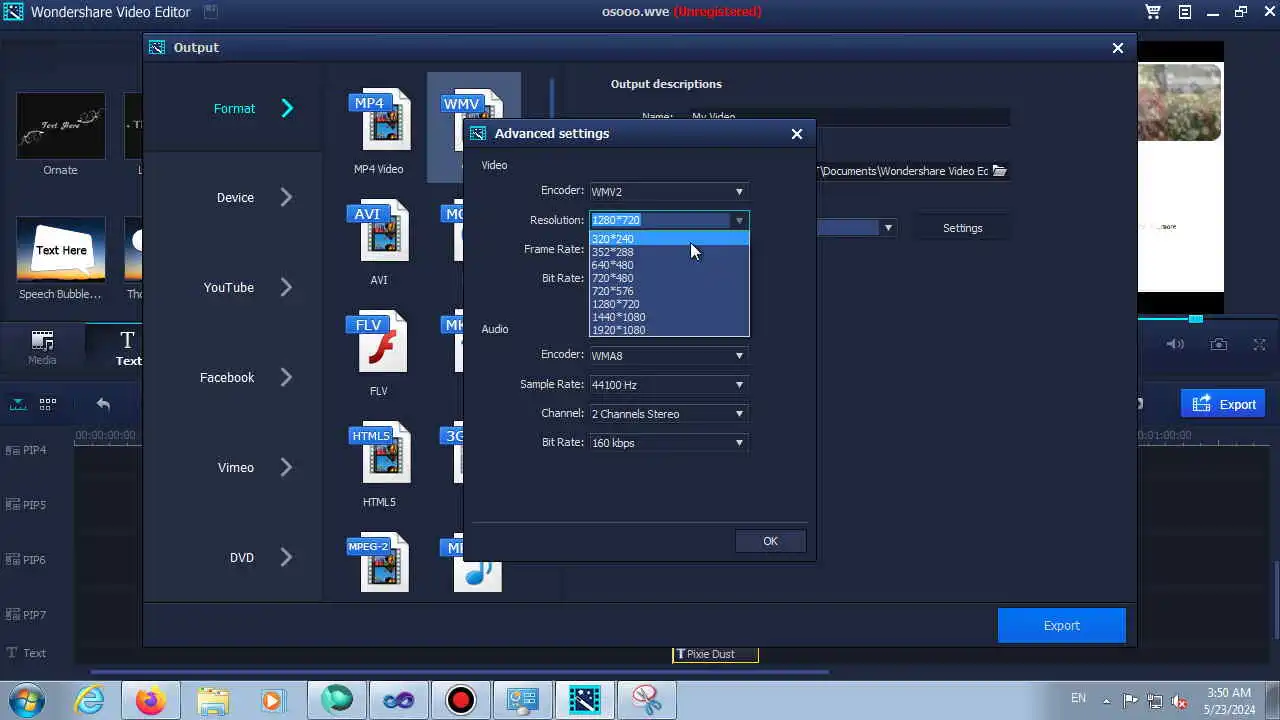Open the file explorer folder in taskbar
Screen dimensions: 1280x720
[213, 701]
